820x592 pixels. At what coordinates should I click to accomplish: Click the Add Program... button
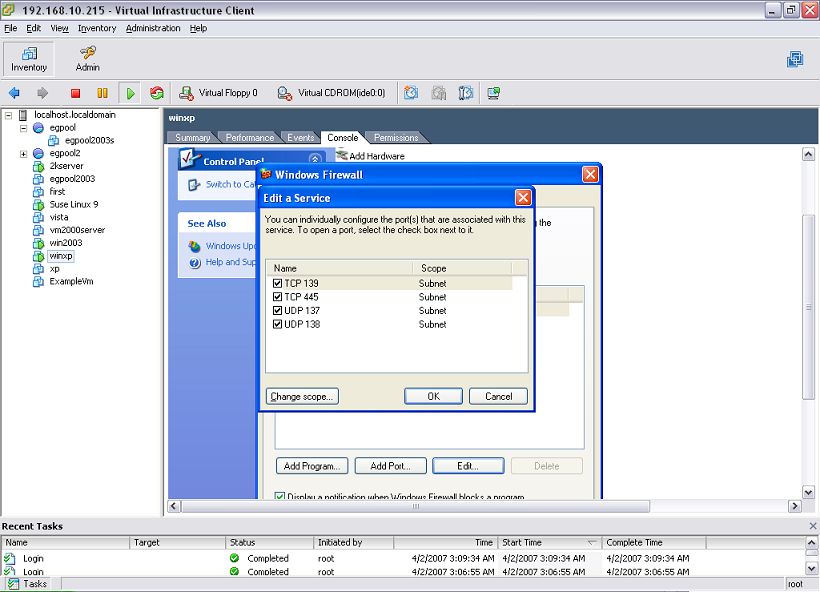tap(312, 466)
